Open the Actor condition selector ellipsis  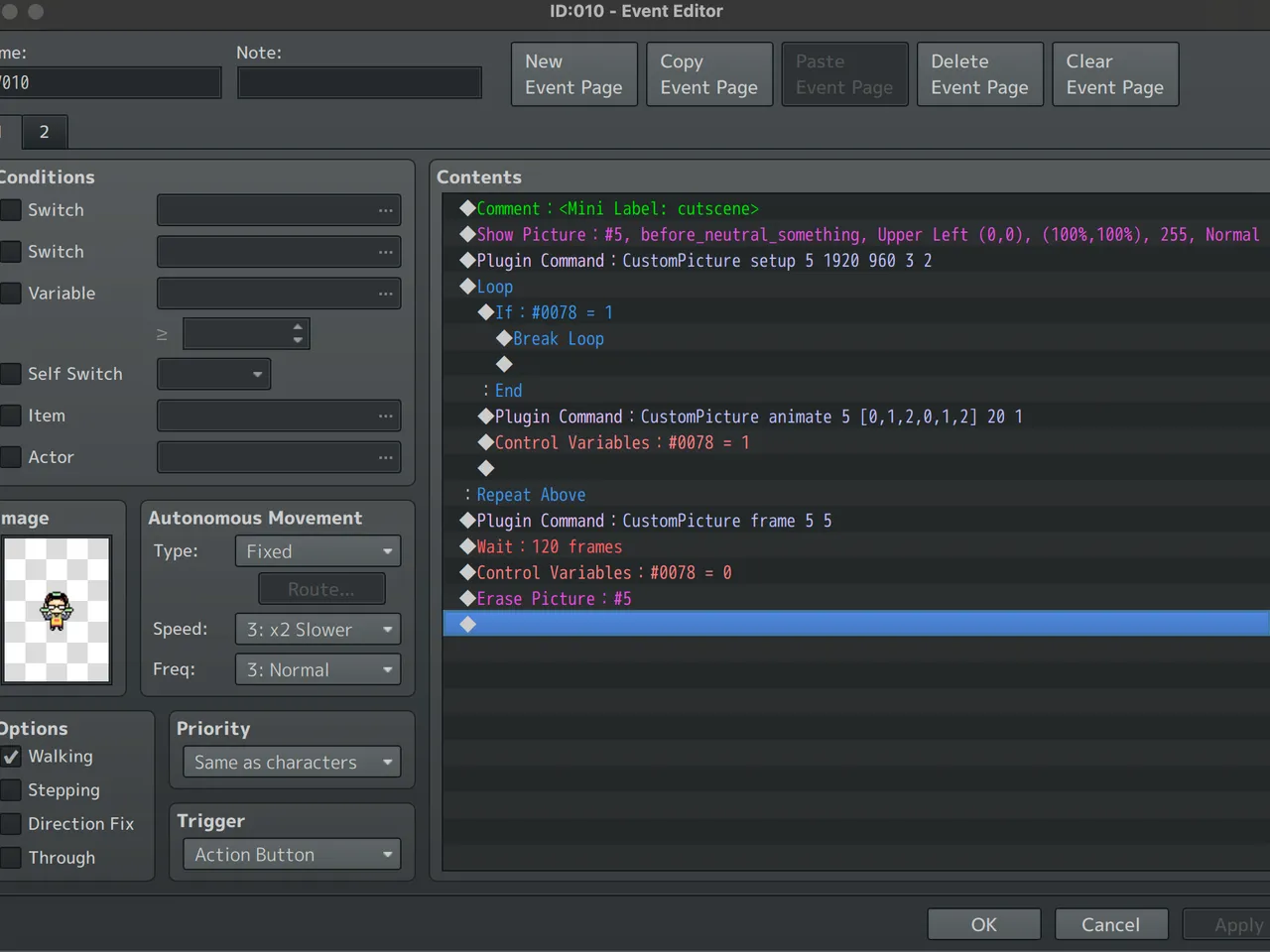tap(385, 457)
